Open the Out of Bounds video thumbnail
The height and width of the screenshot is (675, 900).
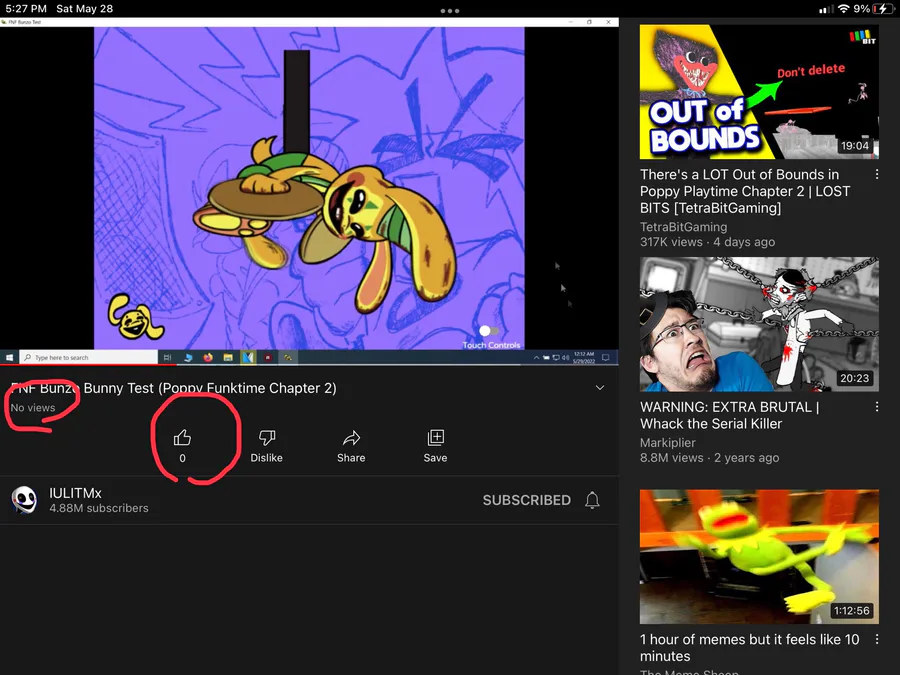[x=759, y=92]
